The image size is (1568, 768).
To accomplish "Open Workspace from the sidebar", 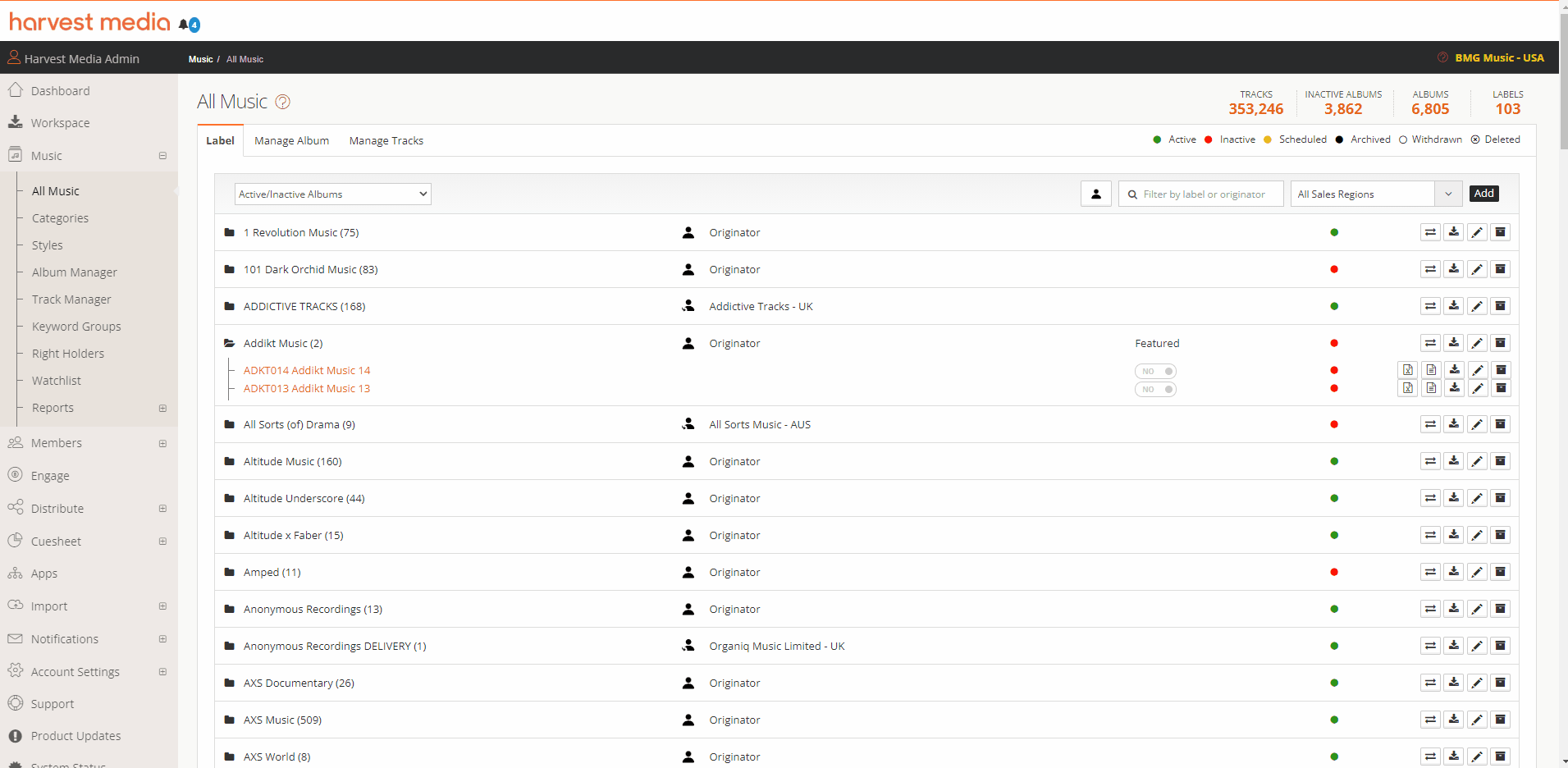I will pyautogui.click(x=60, y=123).
